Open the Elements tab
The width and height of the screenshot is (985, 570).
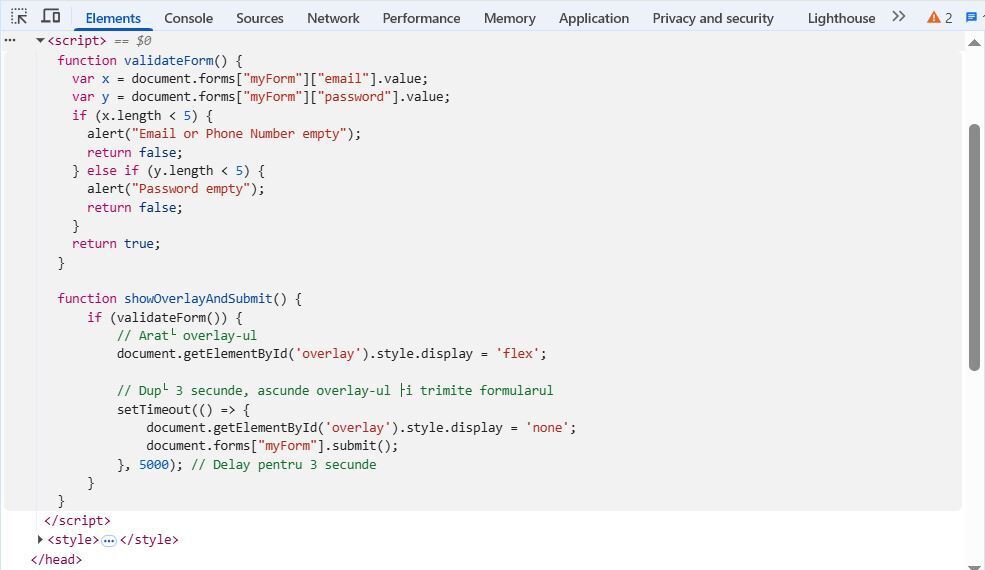coord(113,18)
